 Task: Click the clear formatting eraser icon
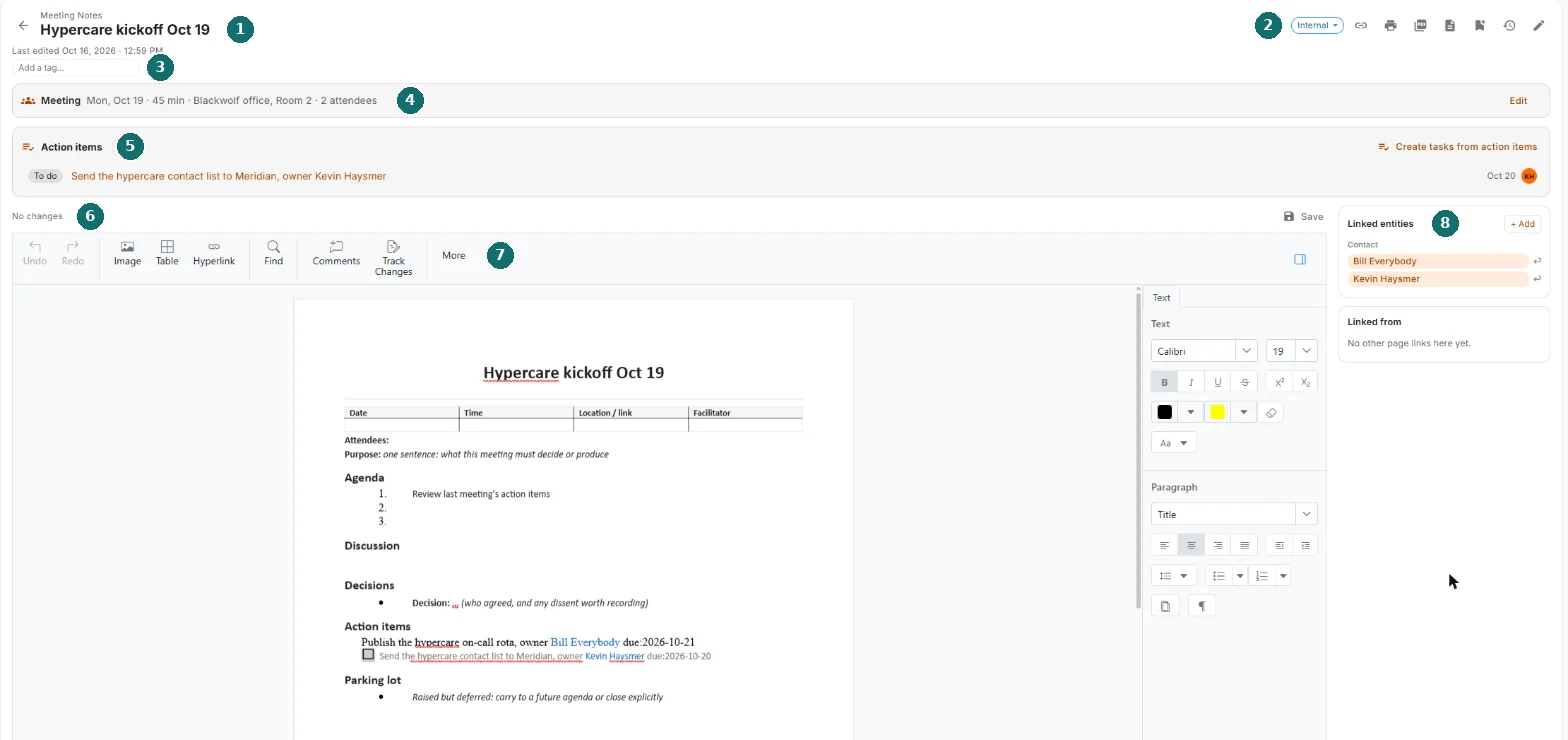(x=1271, y=412)
